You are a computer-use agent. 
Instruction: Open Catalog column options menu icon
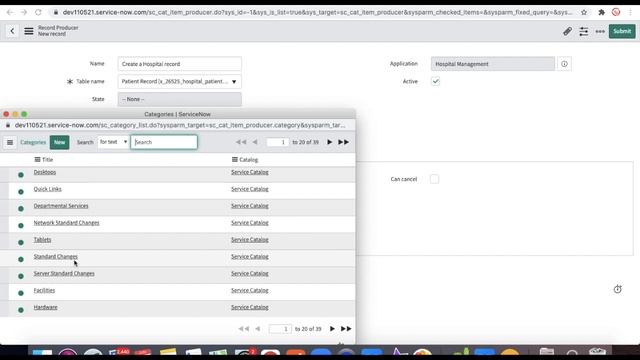point(235,160)
